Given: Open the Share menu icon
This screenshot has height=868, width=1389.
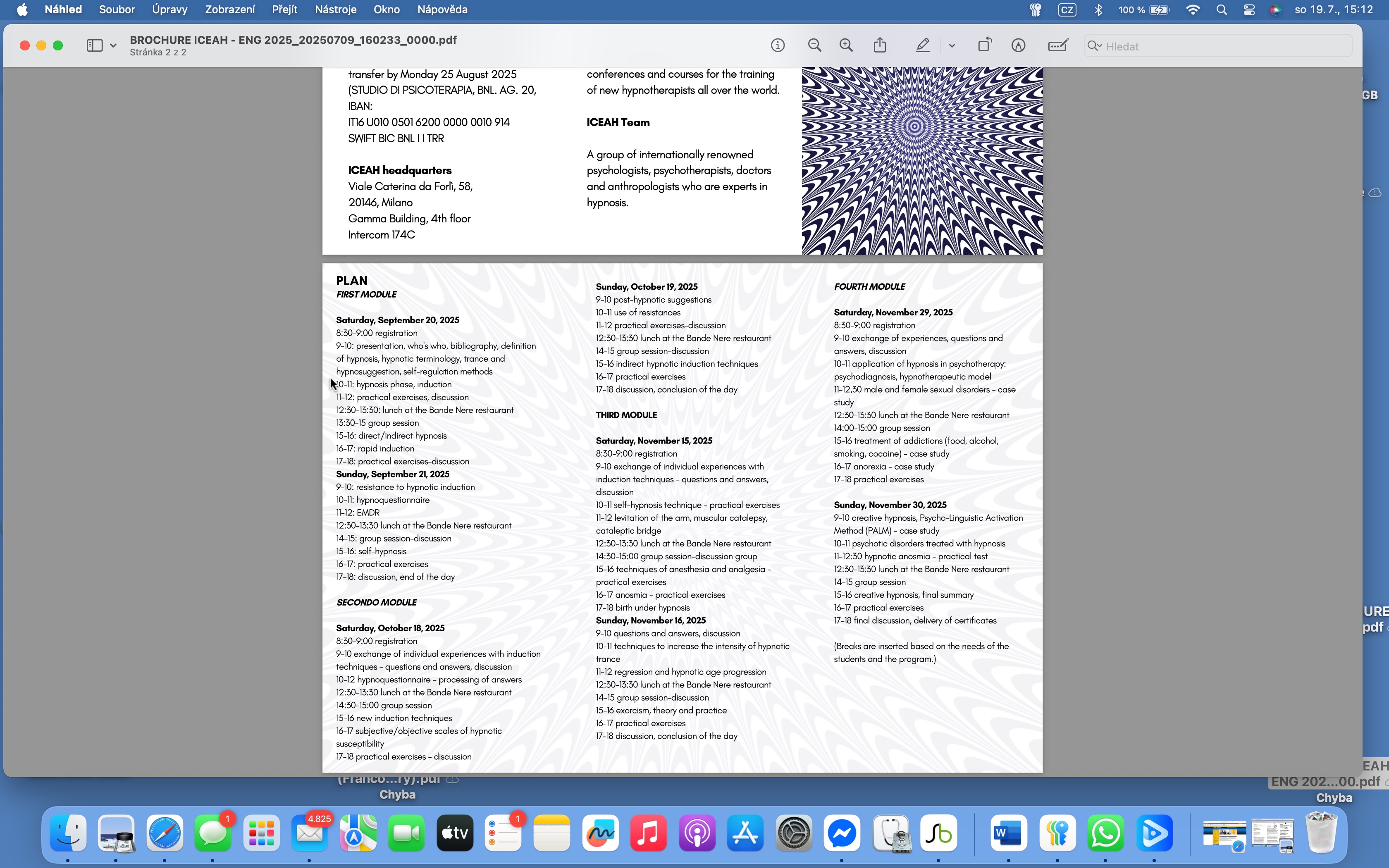Looking at the screenshot, I should [880, 45].
